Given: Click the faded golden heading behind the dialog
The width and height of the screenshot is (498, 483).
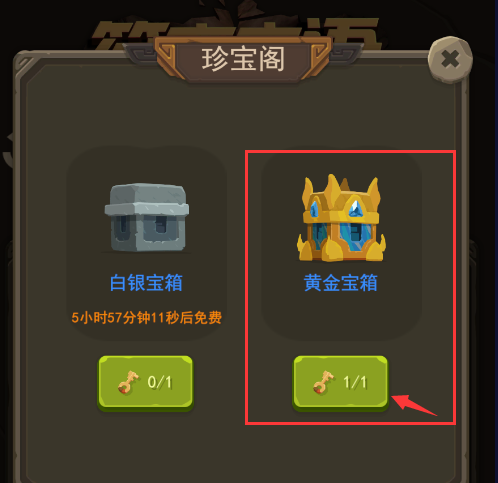Looking at the screenshot, I should (235, 33).
